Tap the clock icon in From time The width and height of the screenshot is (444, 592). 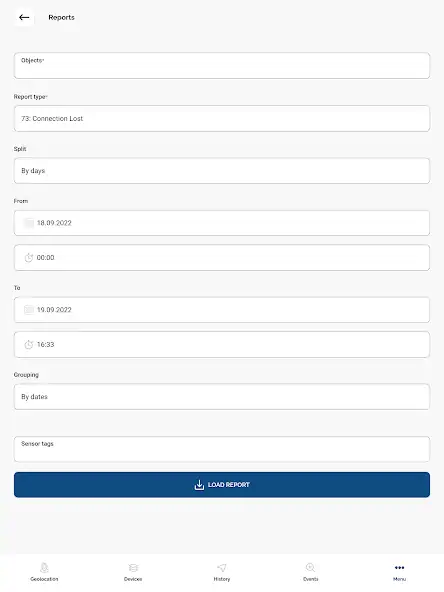(29, 258)
